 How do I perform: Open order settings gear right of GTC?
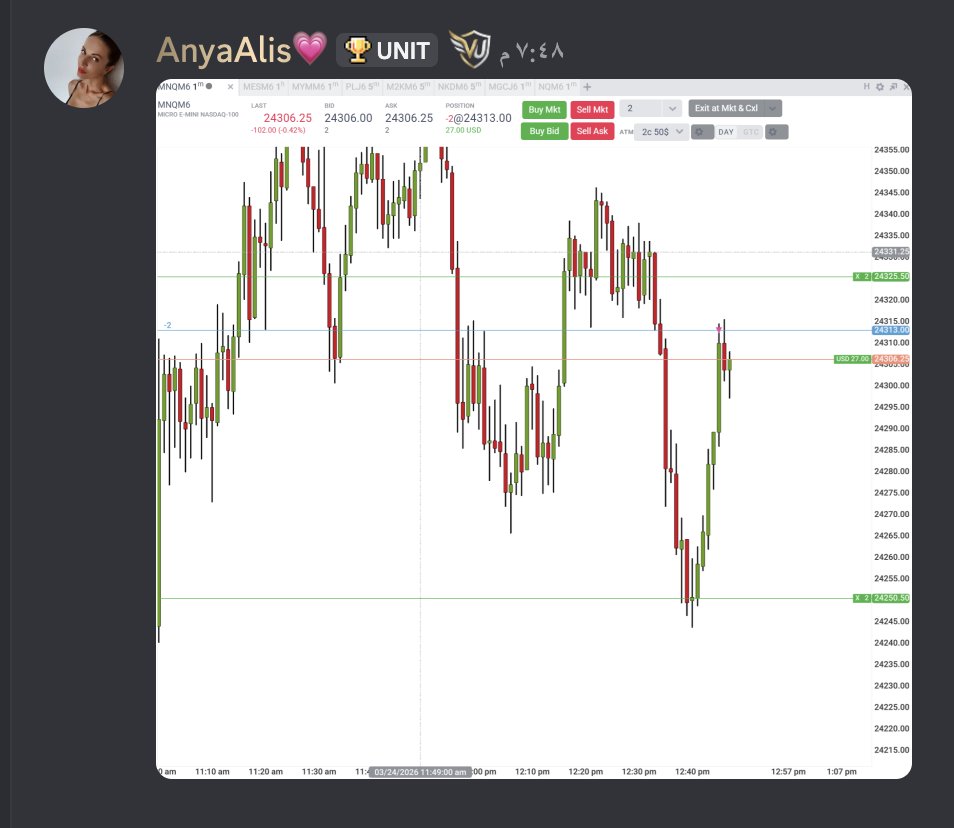776,132
